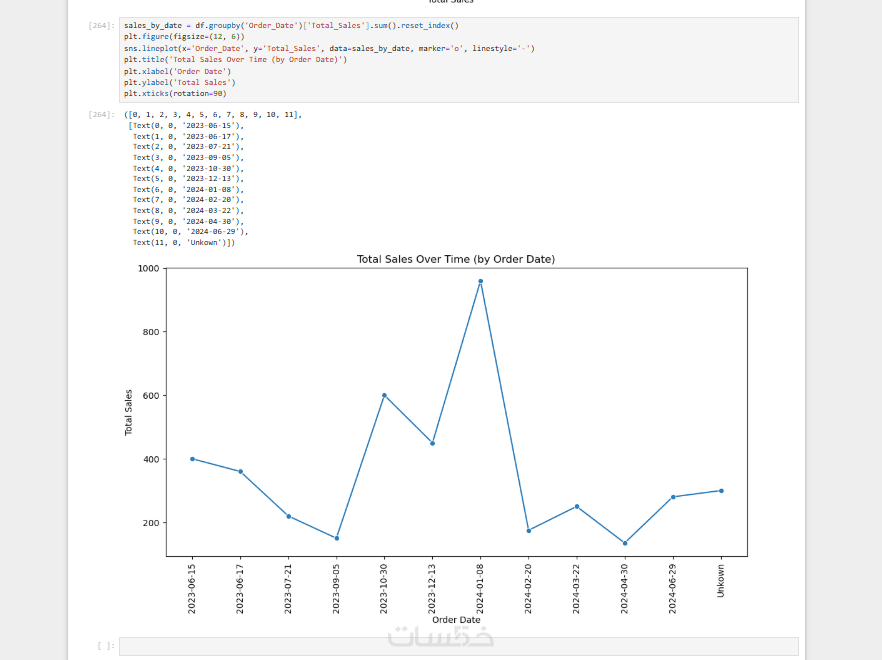Click the output line Text(11, 0, 'Unkown')

pos(184,243)
